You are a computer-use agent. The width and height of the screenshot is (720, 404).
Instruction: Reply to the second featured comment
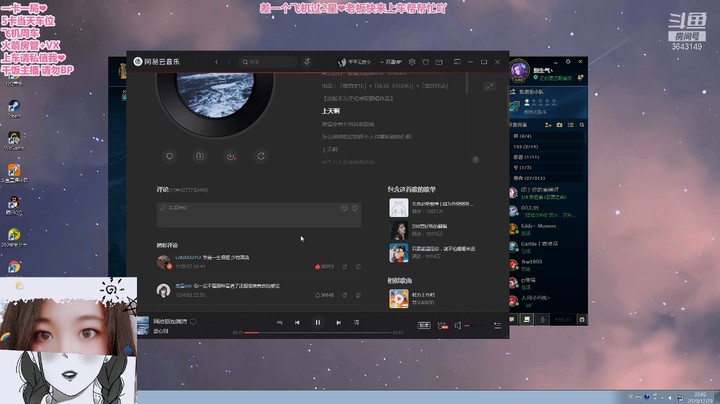tap(358, 295)
